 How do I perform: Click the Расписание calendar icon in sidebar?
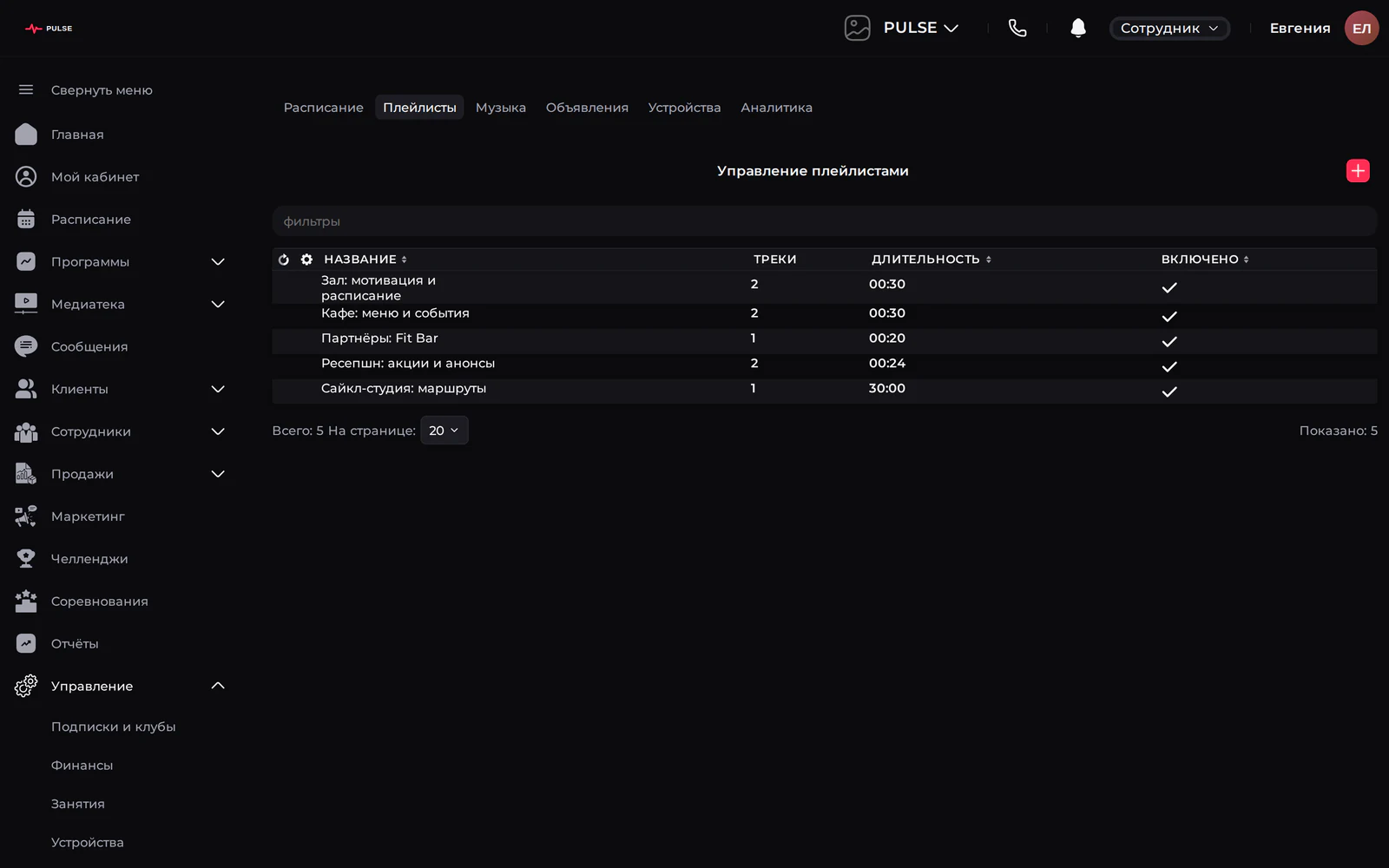(x=26, y=219)
